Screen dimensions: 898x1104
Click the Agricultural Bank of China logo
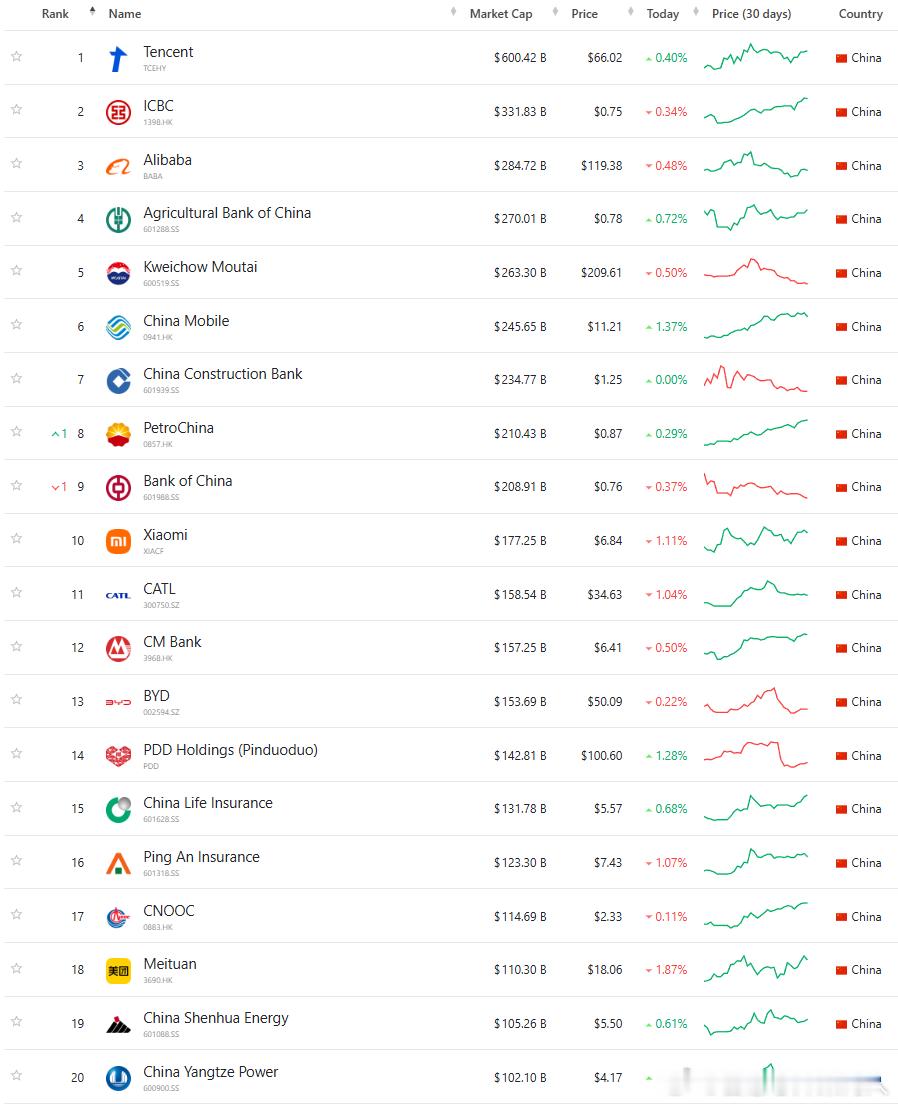(118, 220)
